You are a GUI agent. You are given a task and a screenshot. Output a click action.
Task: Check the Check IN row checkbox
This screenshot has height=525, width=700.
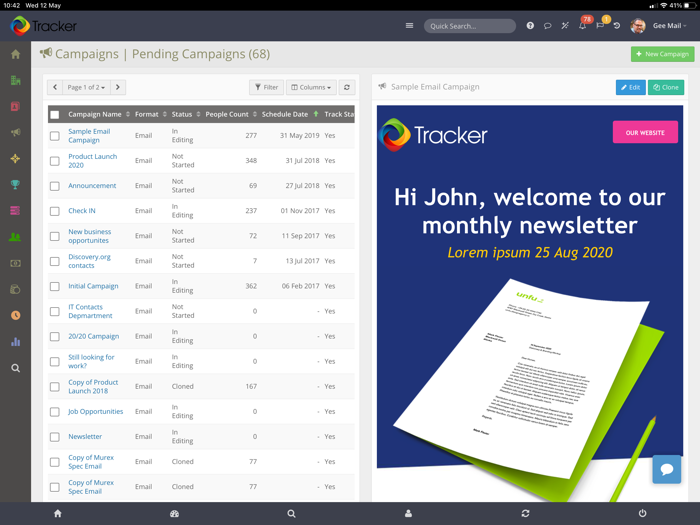[55, 211]
